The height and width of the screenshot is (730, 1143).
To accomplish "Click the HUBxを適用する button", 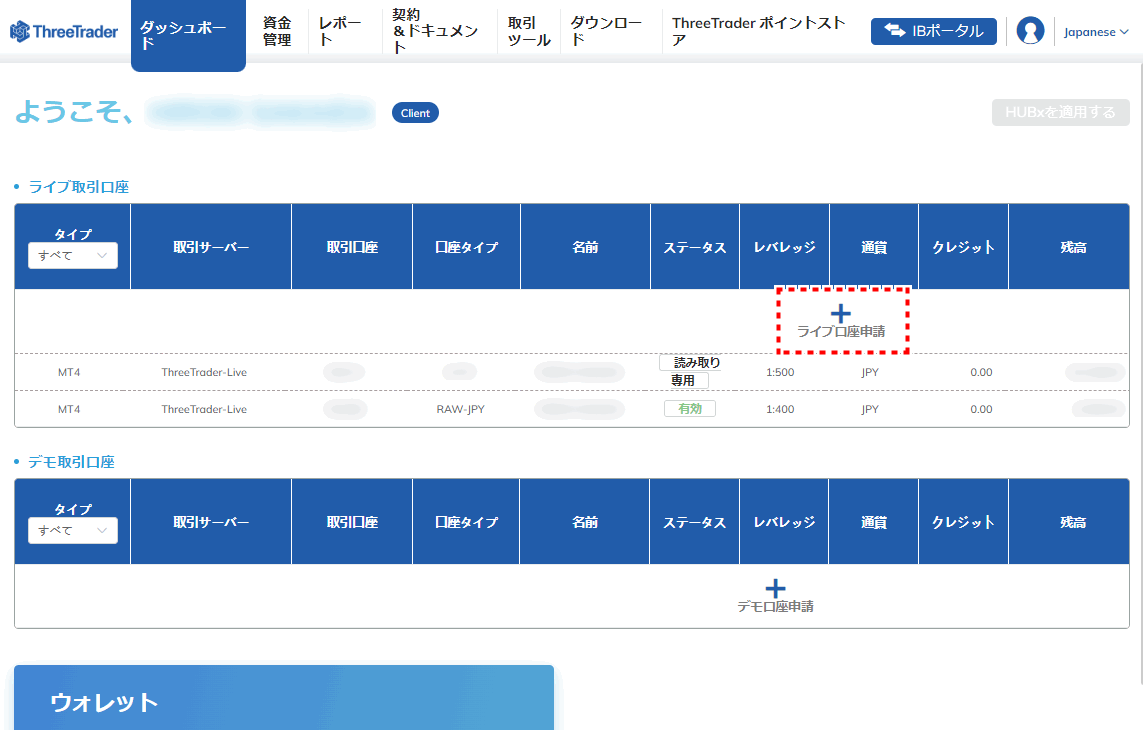I will 1061,112.
